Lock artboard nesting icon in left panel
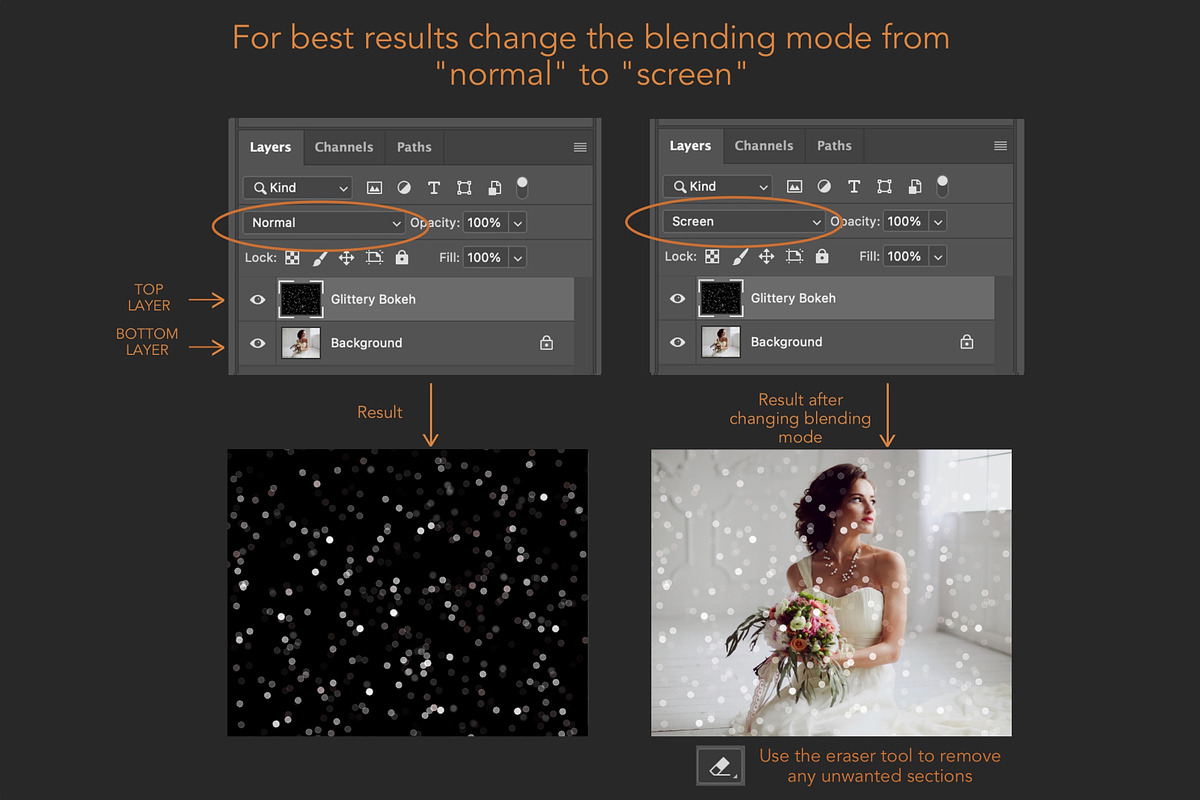Viewport: 1200px width, 800px height. pyautogui.click(x=375, y=258)
